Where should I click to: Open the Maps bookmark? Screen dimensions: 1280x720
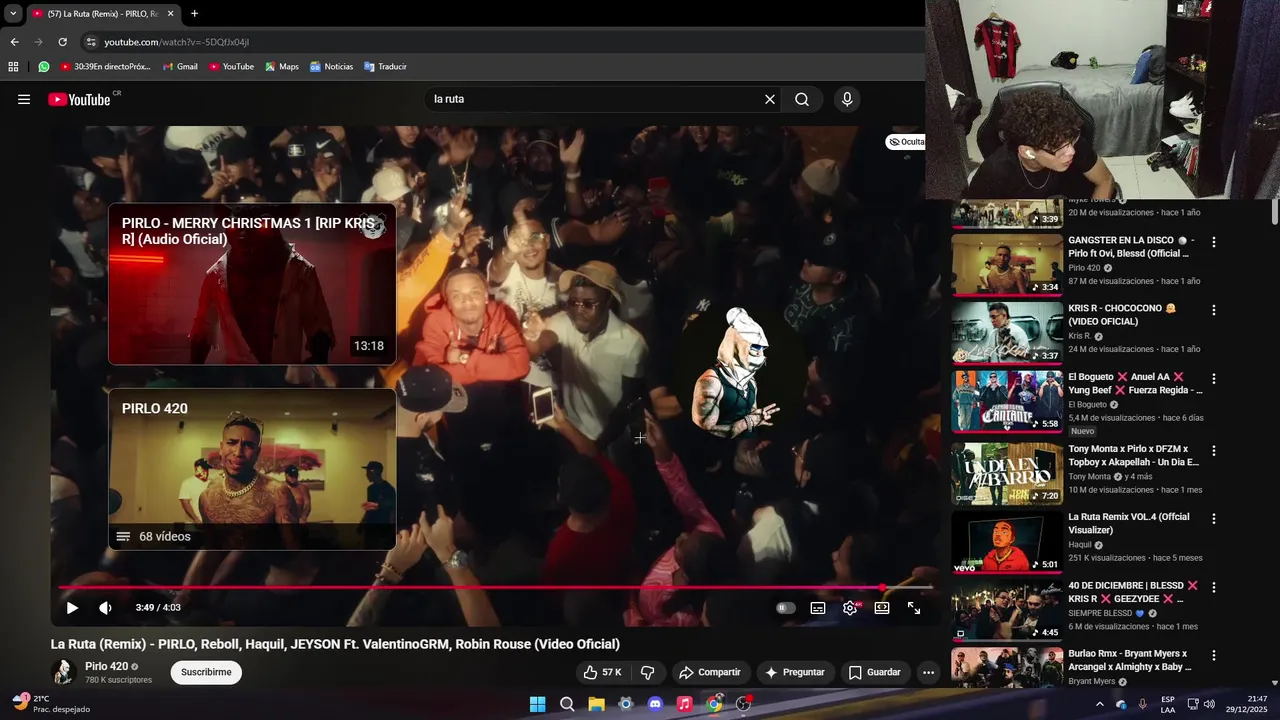[282, 67]
